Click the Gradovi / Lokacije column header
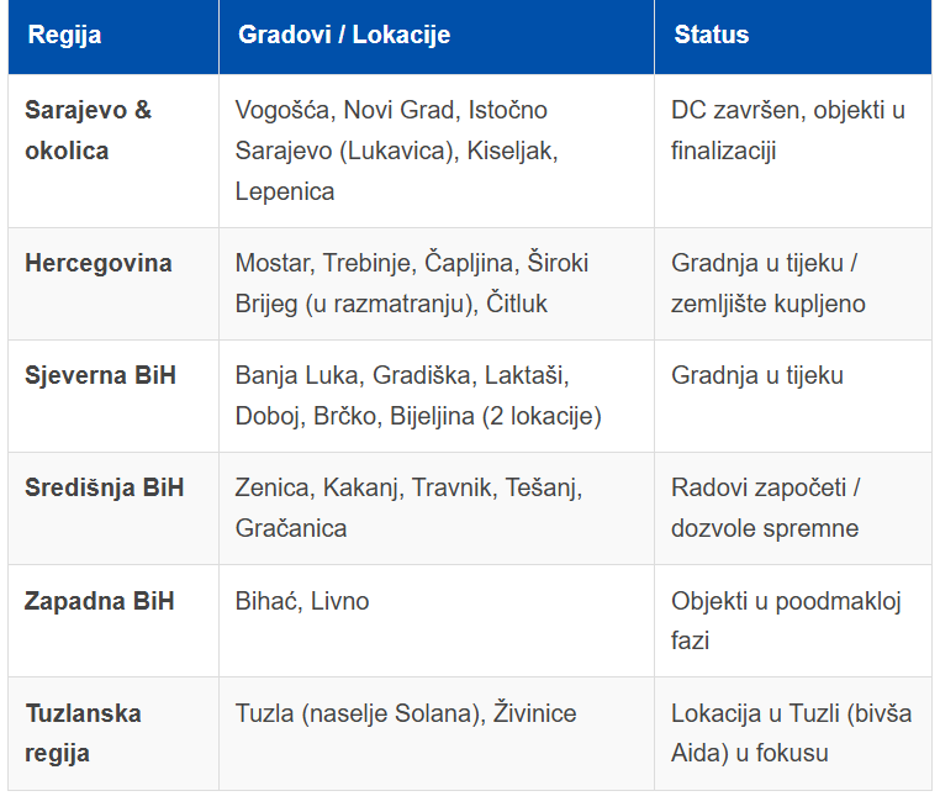Screen dimensions: 940x812 pos(344,35)
